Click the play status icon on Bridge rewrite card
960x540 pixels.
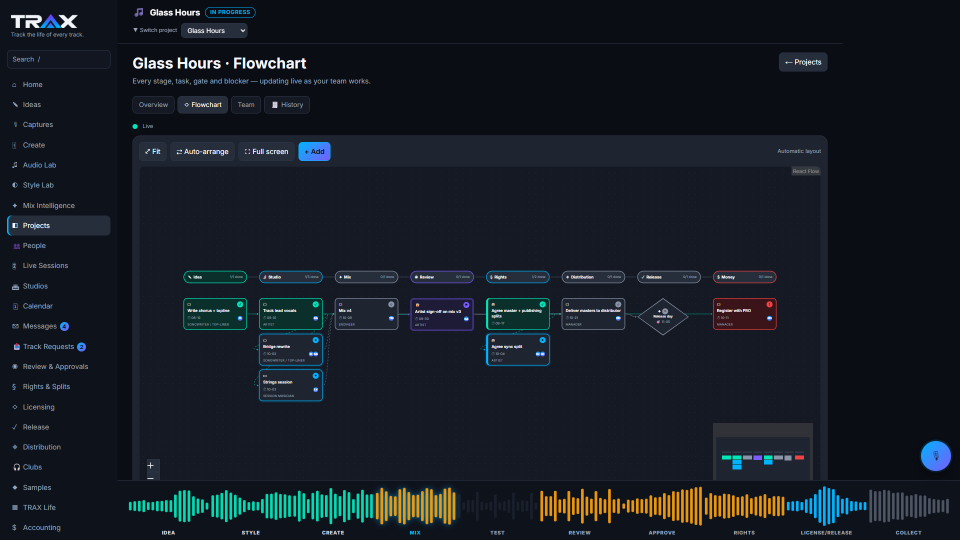[x=316, y=340]
